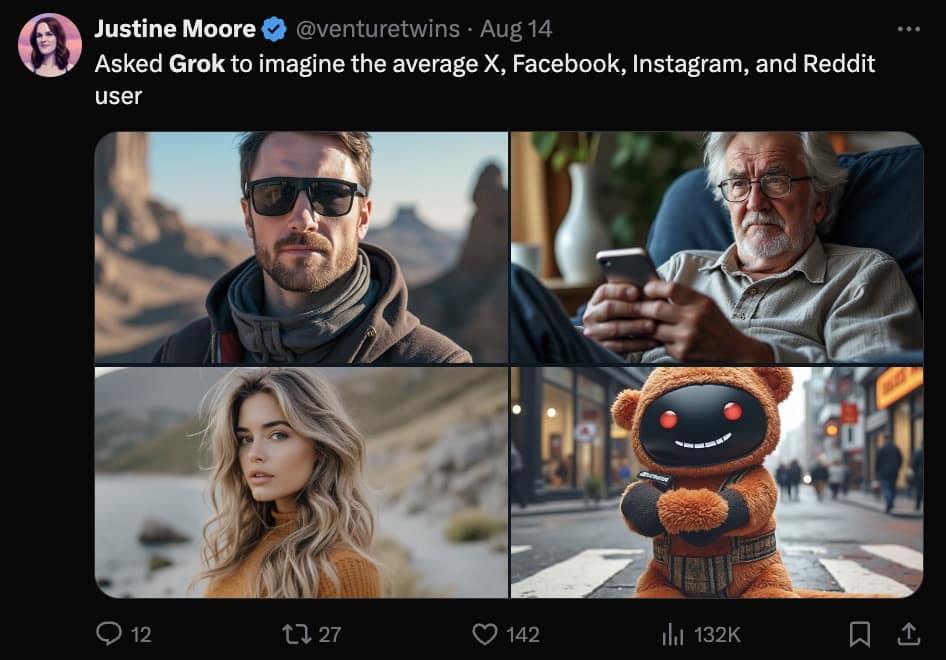946x660 pixels.
Task: Click the 12 replies count
Action: (x=141, y=634)
